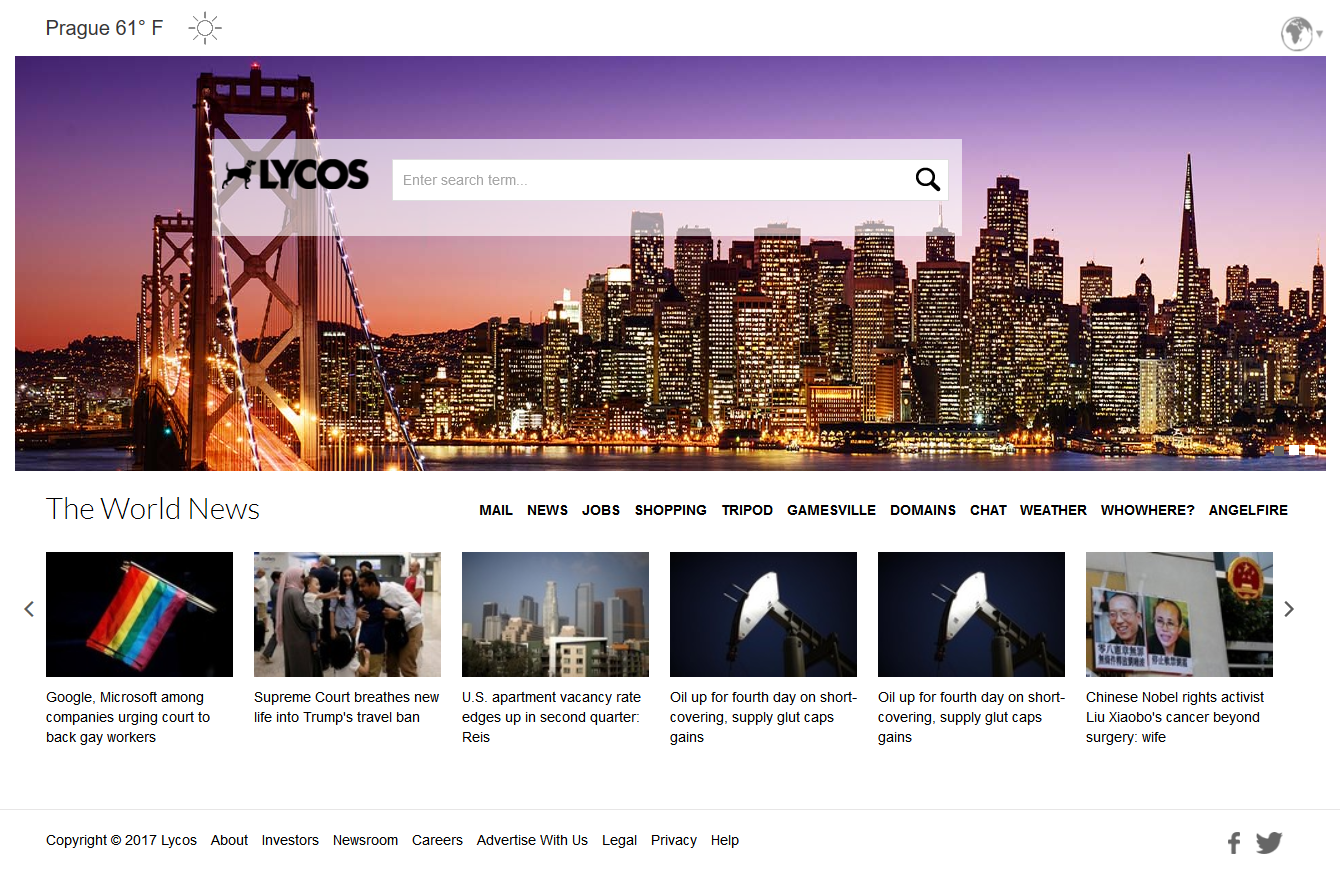Select WHOWHERE? in the navigation bar
Image resolution: width=1340 pixels, height=890 pixels.
tap(1148, 510)
